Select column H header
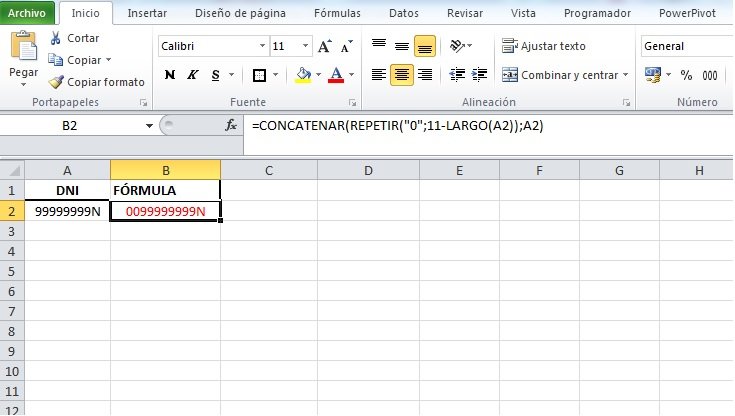Image resolution: width=735 pixels, height=416 pixels. (698, 170)
